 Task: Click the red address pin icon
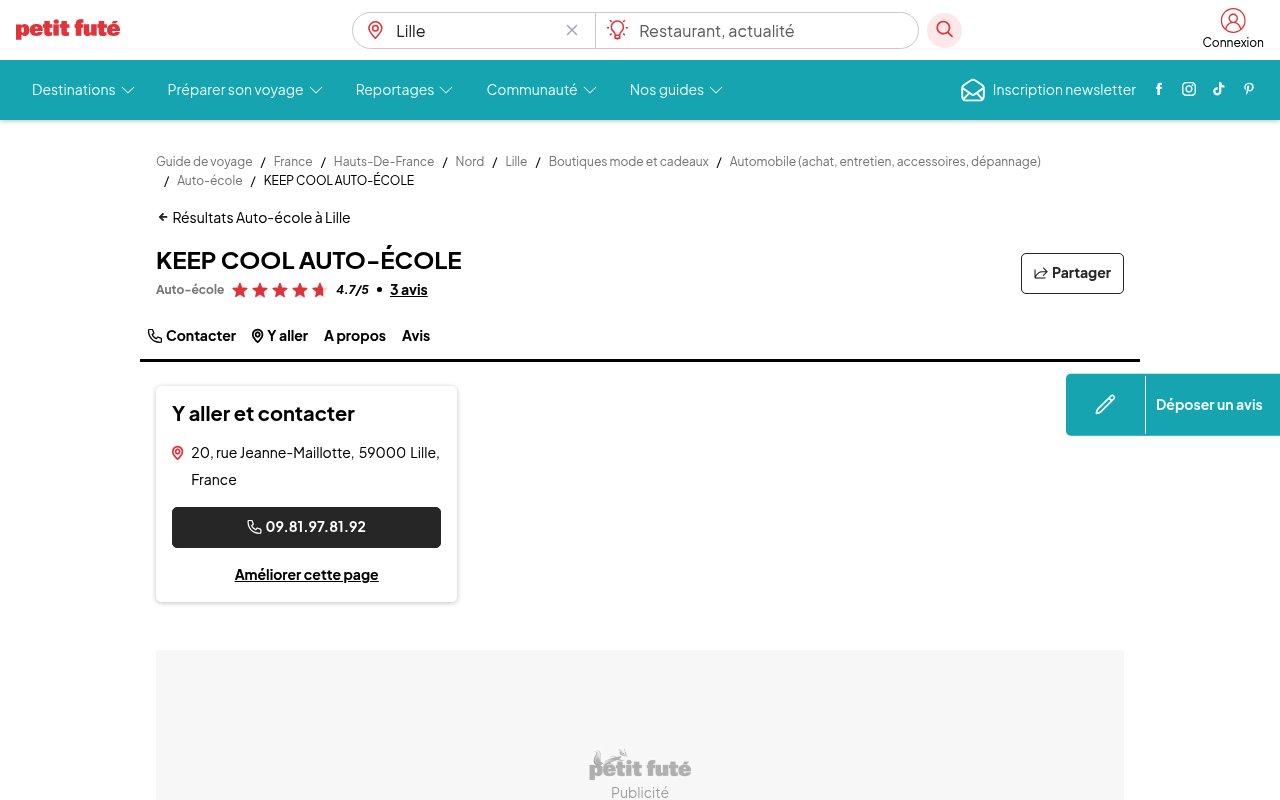178,453
